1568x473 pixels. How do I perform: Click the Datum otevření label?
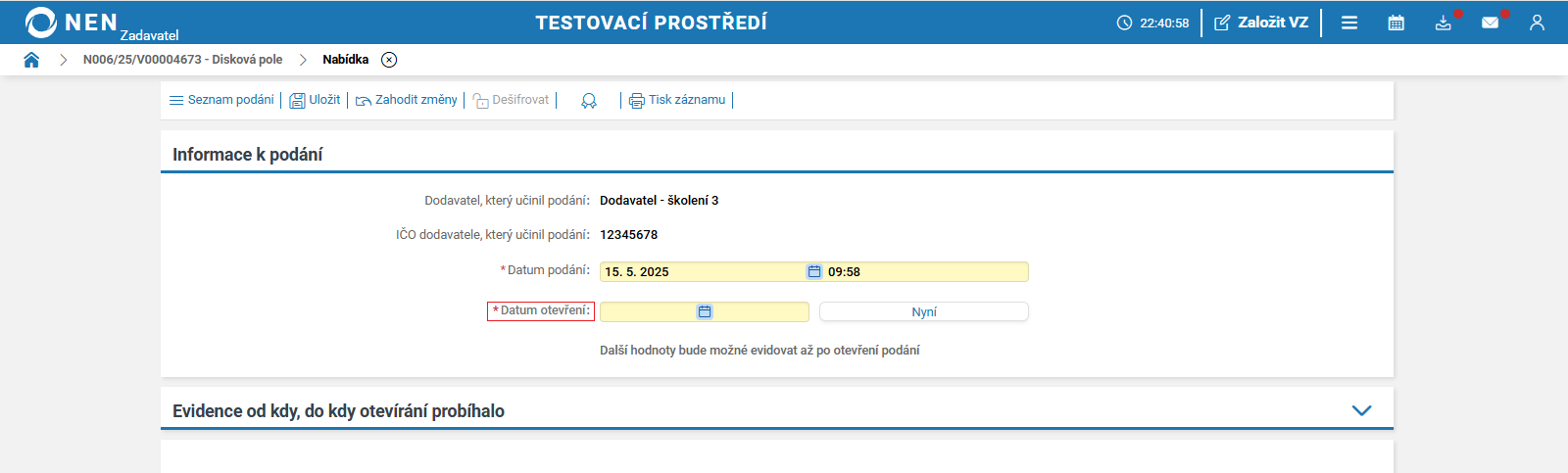(541, 310)
